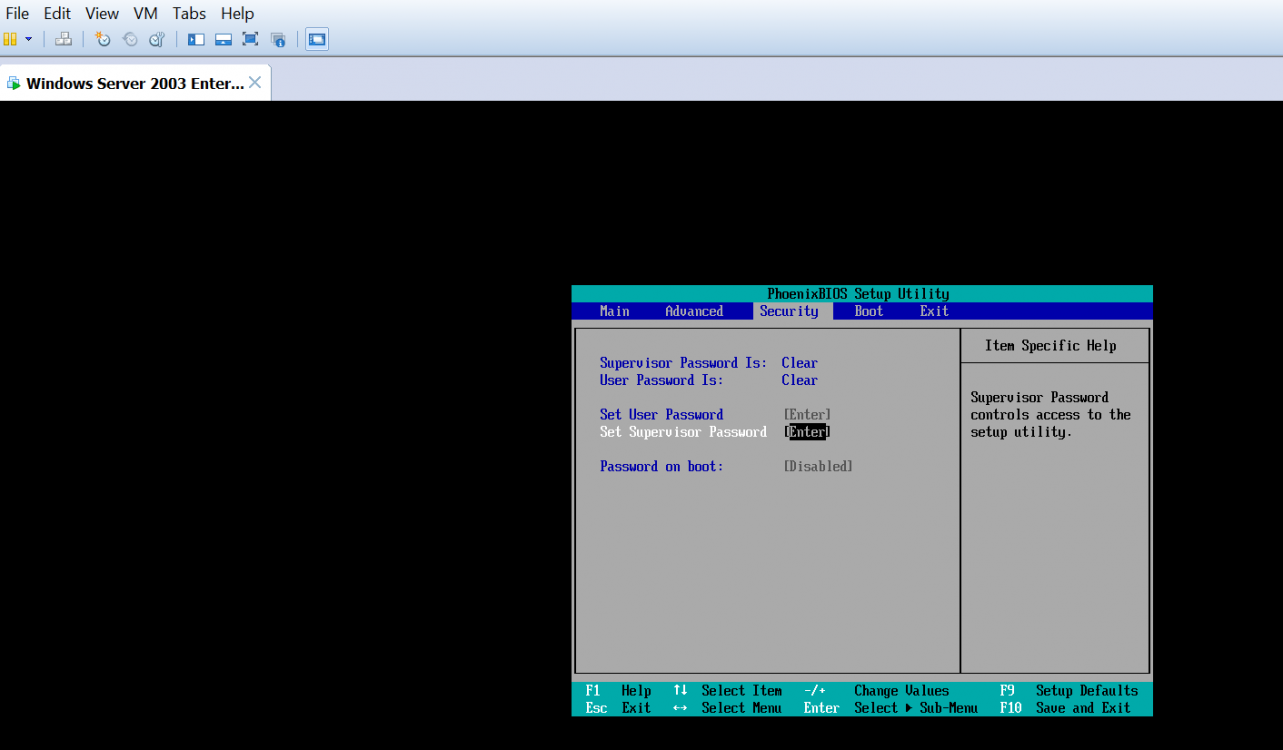The height and width of the screenshot is (750, 1283).
Task: Take a snapshot of this VM
Action: click(x=102, y=39)
